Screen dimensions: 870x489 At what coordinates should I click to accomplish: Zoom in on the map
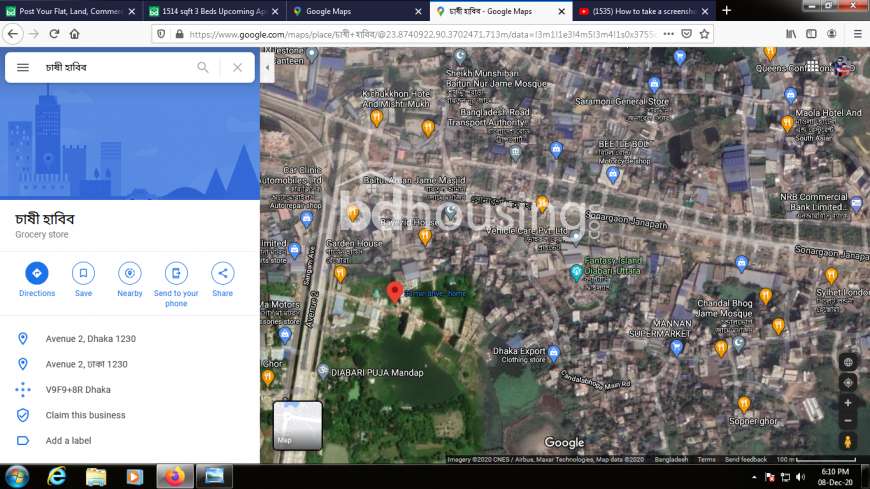(848, 403)
